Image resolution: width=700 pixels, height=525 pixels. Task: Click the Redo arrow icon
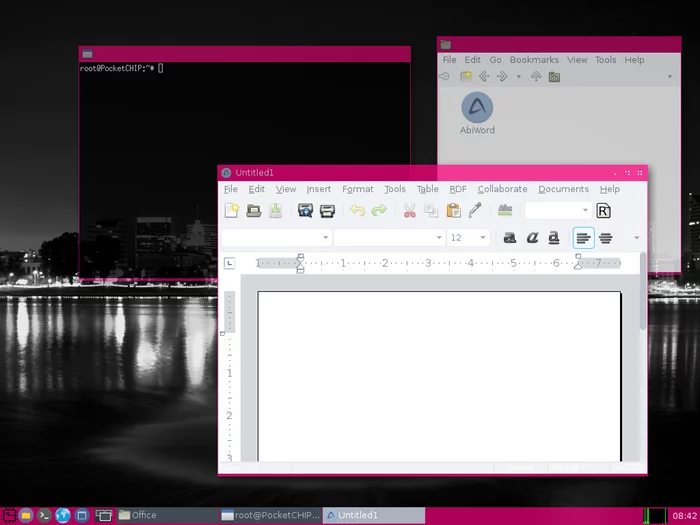[379, 210]
